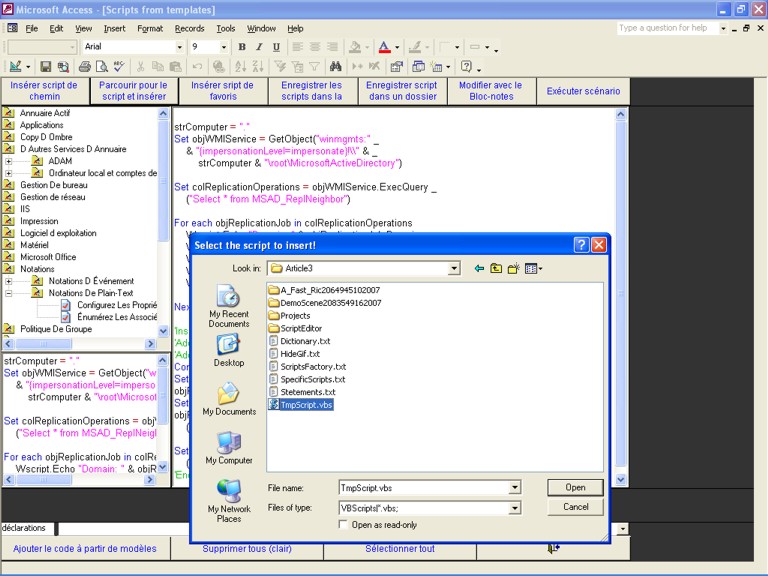The image size is (768, 576).
Task: Click Desktop shortcut in dialog
Action: coord(229,351)
